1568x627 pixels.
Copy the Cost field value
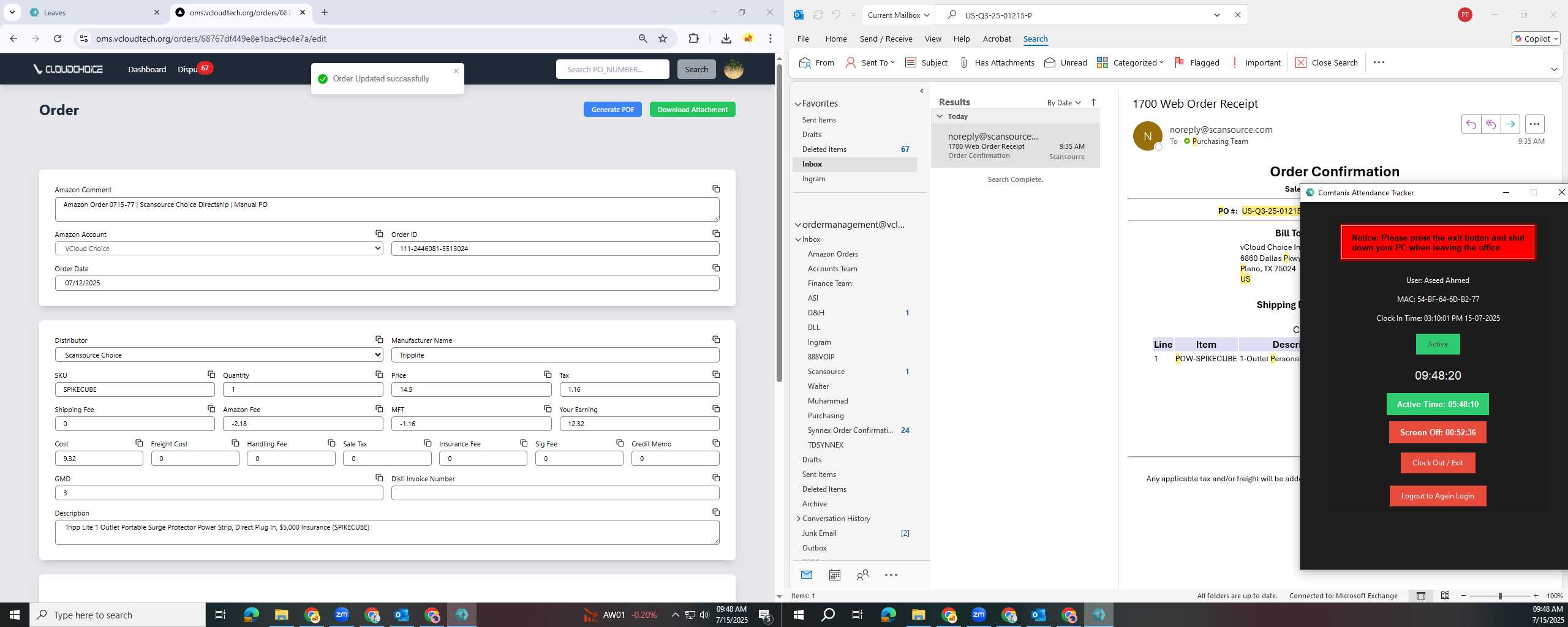(x=139, y=443)
